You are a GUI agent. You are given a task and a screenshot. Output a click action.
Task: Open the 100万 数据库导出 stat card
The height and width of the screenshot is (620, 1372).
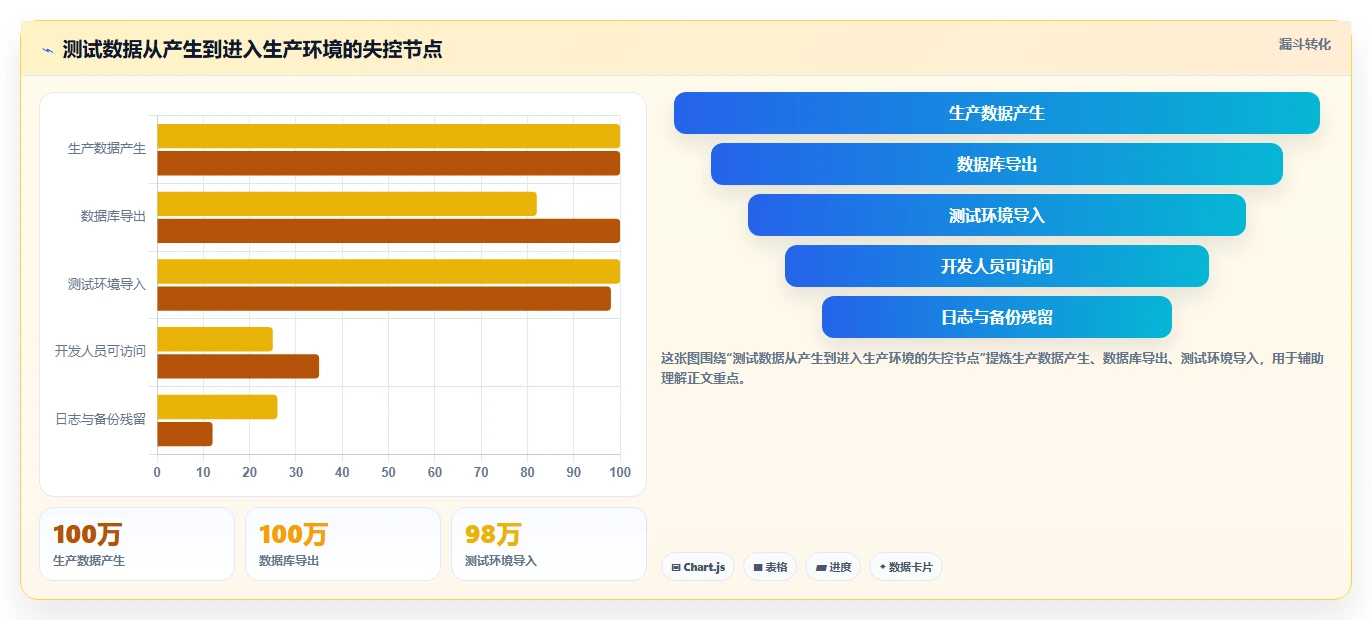coord(343,544)
